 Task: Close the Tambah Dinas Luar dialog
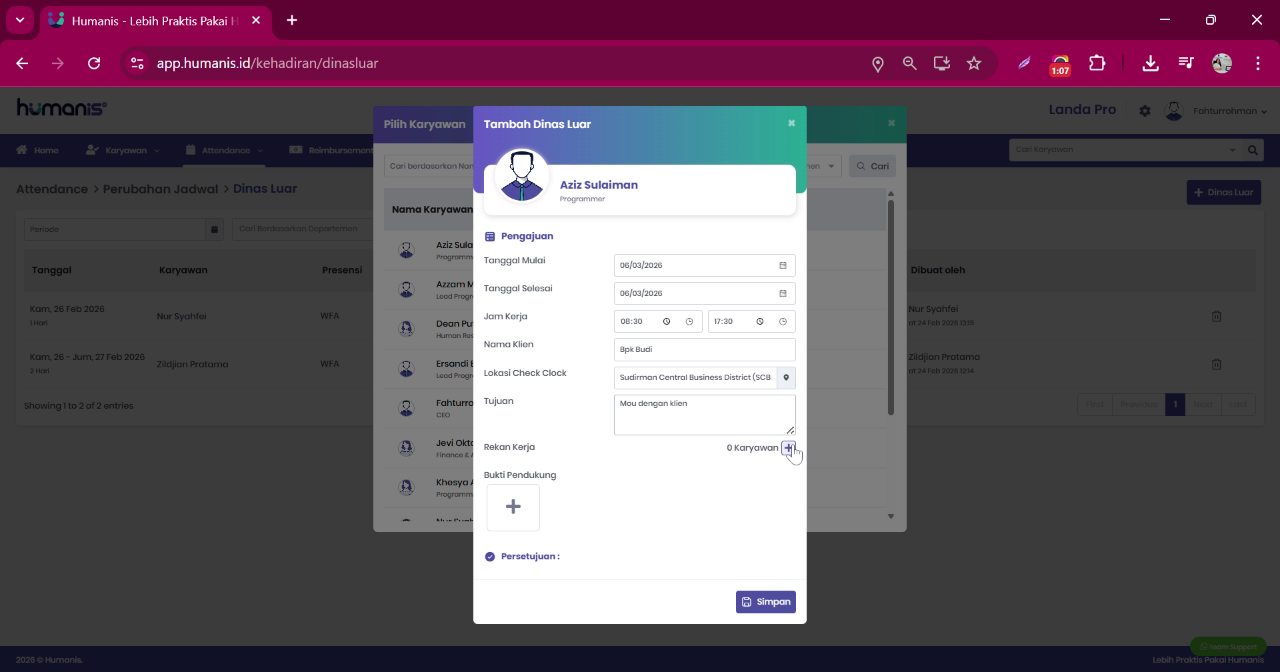tap(791, 123)
